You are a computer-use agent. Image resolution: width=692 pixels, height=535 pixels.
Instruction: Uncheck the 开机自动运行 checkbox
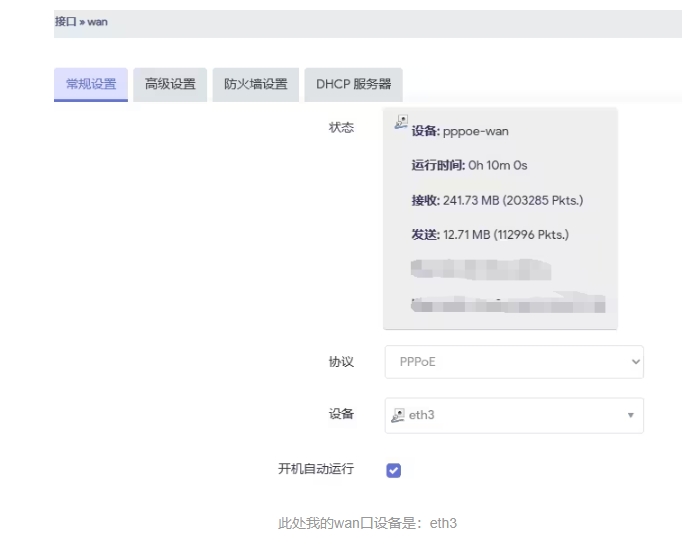click(x=394, y=470)
